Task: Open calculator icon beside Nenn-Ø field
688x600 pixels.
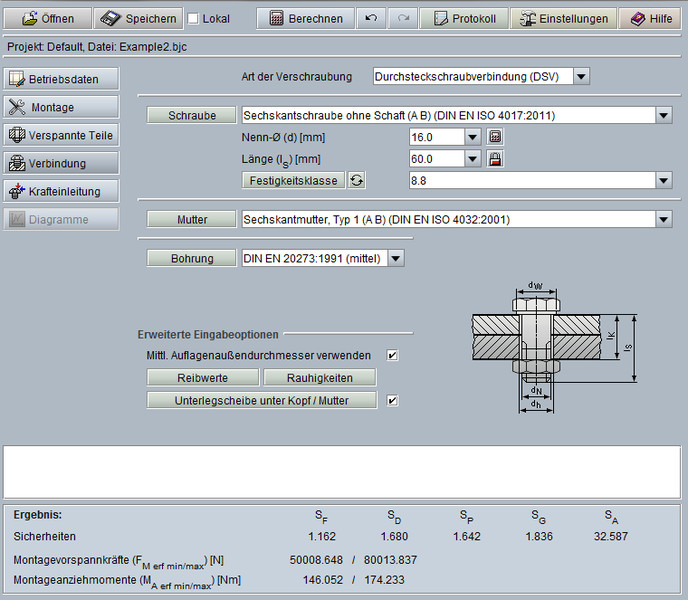Action: pyautogui.click(x=495, y=137)
